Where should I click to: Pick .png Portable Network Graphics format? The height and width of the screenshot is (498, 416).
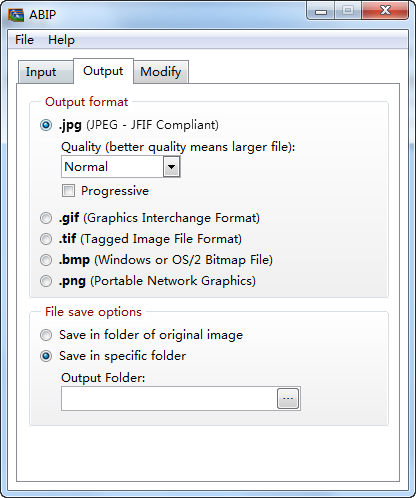(x=46, y=281)
